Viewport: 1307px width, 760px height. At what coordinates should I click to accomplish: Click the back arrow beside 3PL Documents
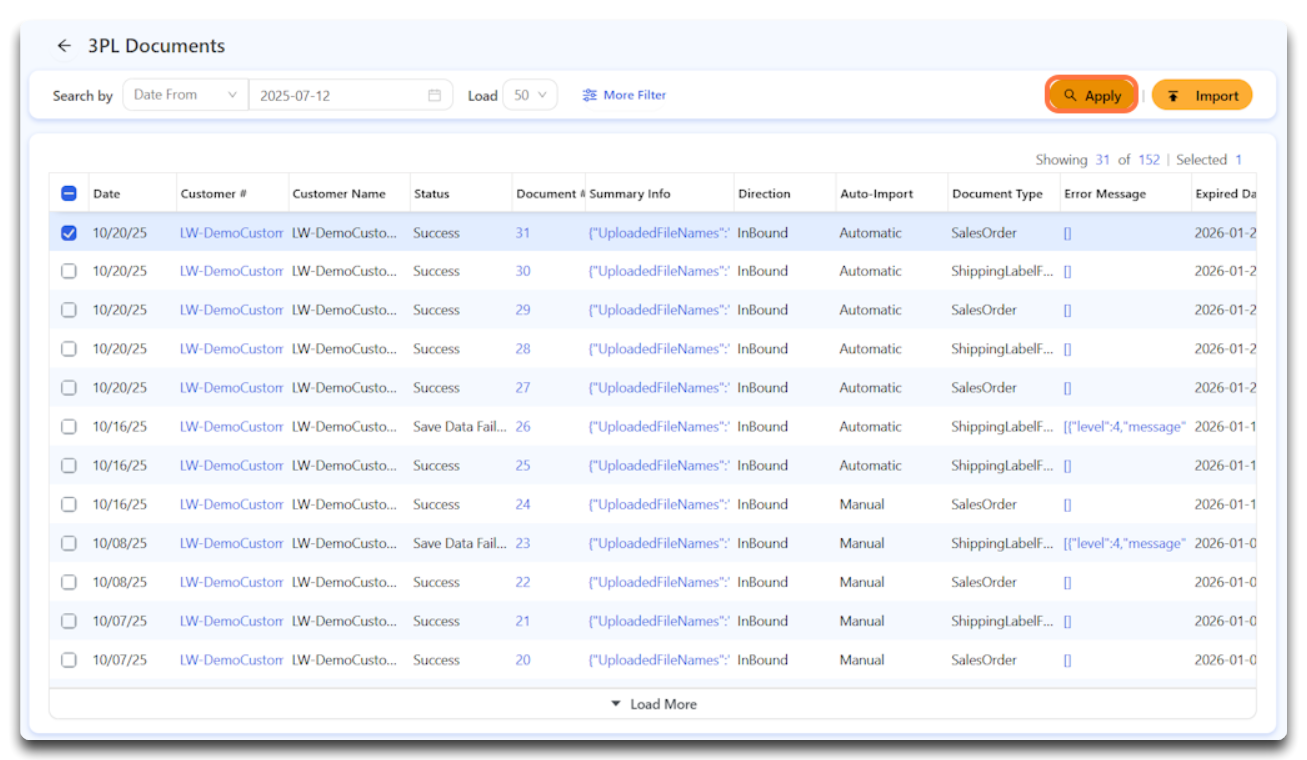[x=64, y=46]
